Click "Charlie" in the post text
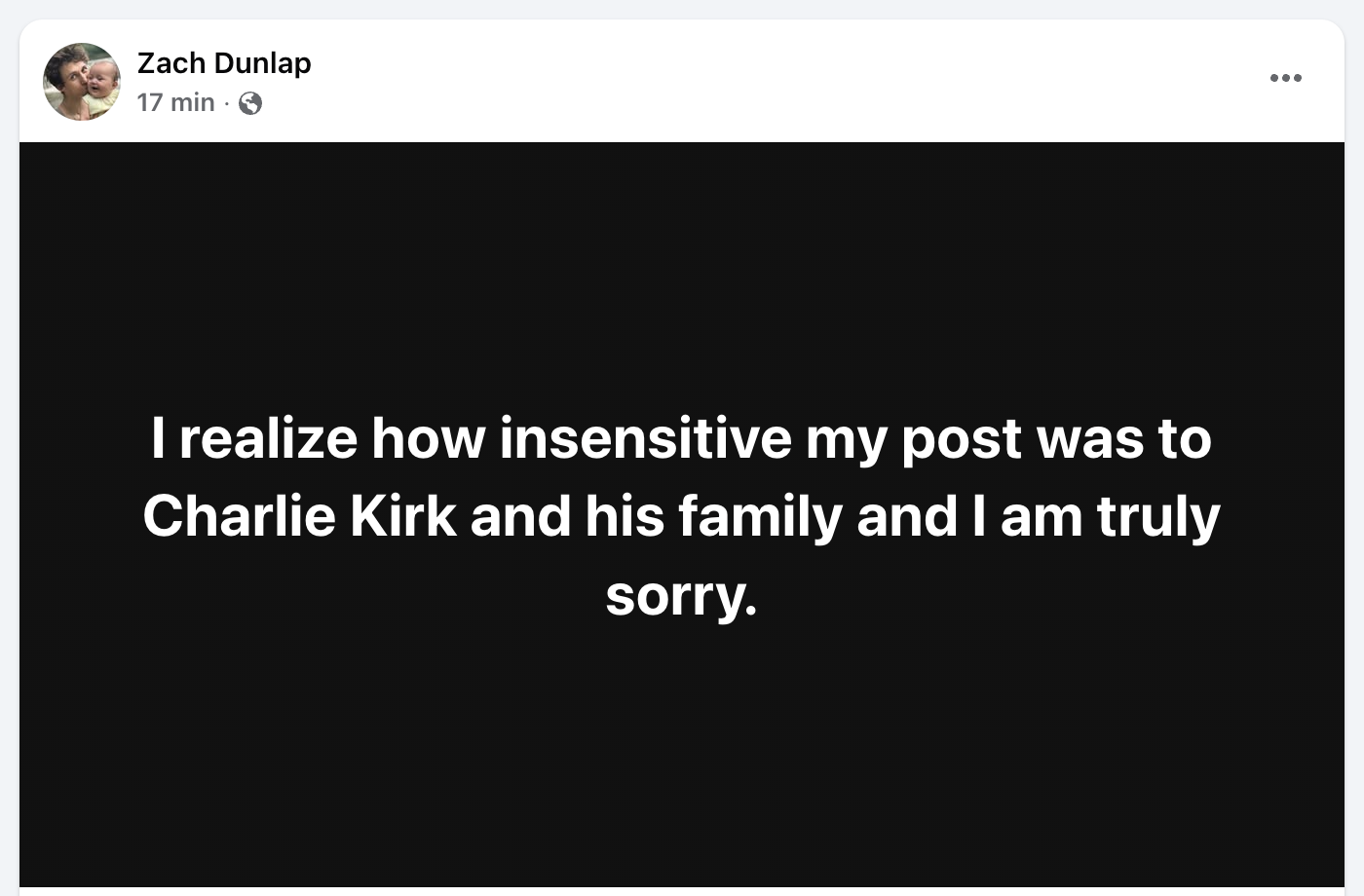The height and width of the screenshot is (896, 1364). (x=240, y=516)
